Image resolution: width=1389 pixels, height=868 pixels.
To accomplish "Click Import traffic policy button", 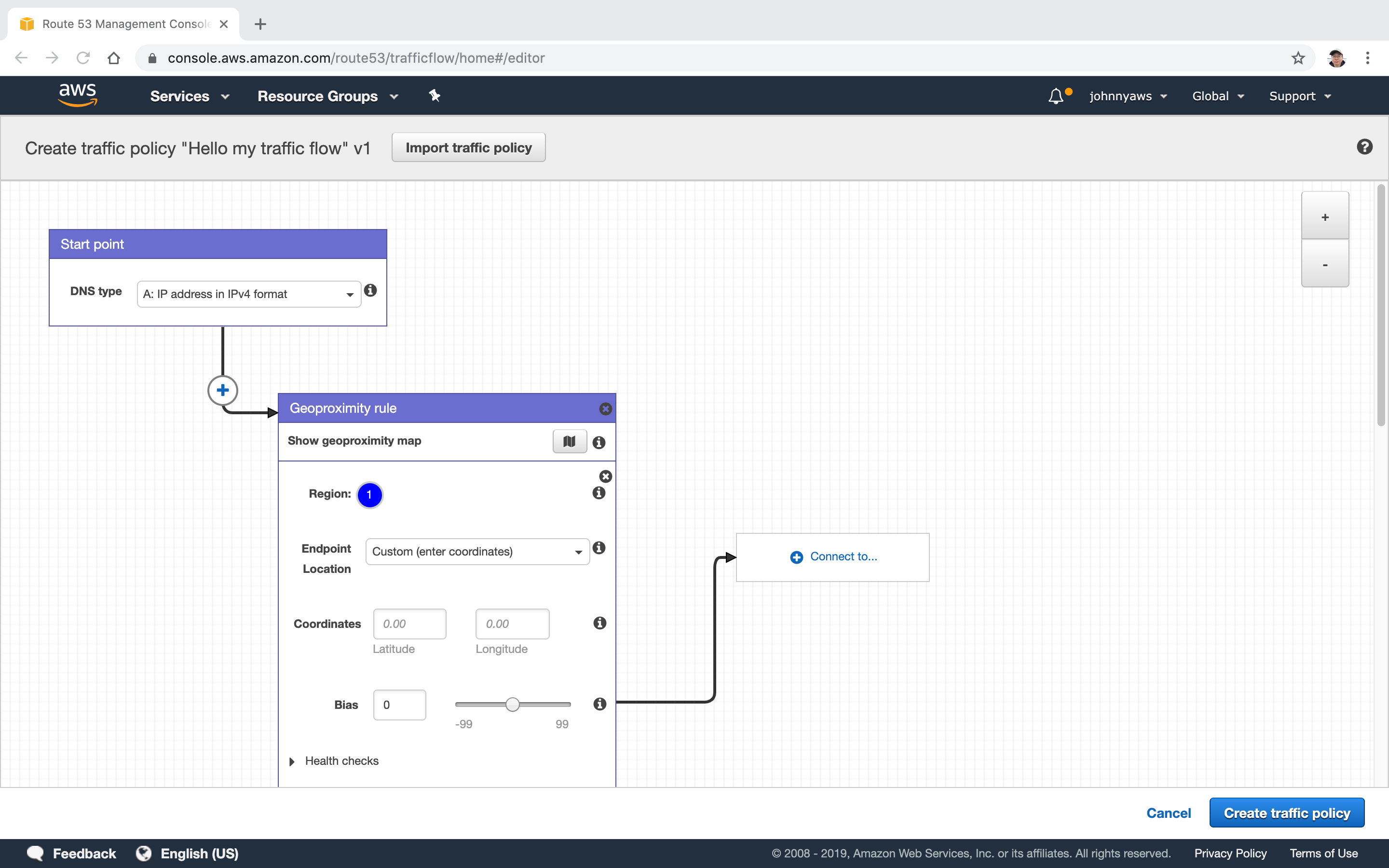I will pyautogui.click(x=468, y=148).
